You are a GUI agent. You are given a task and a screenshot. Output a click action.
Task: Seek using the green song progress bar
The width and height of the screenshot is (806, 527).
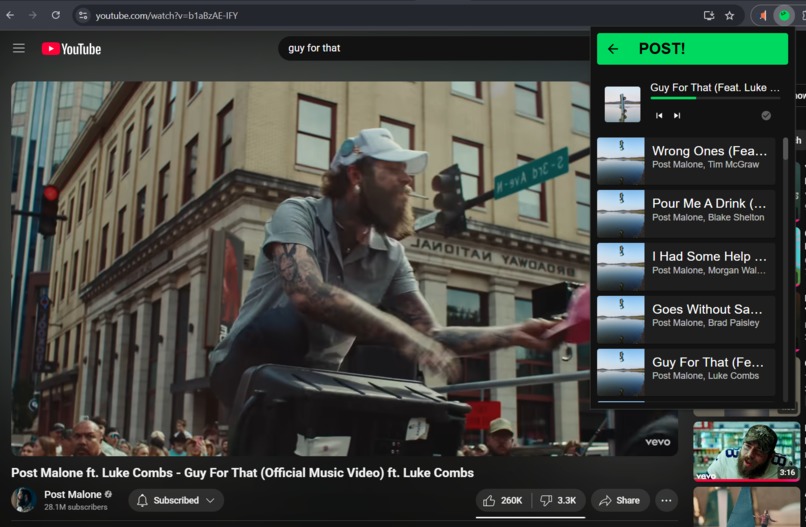click(715, 98)
